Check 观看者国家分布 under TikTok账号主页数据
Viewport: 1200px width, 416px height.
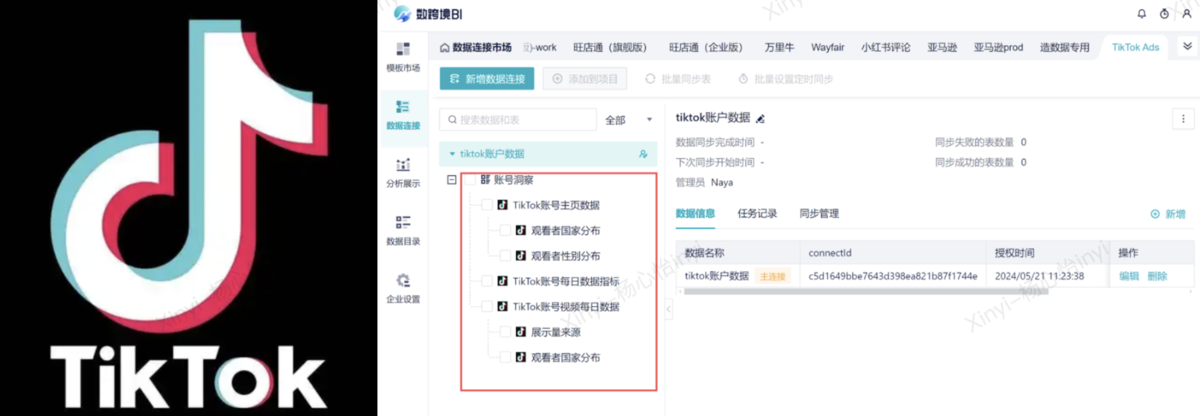pos(505,230)
